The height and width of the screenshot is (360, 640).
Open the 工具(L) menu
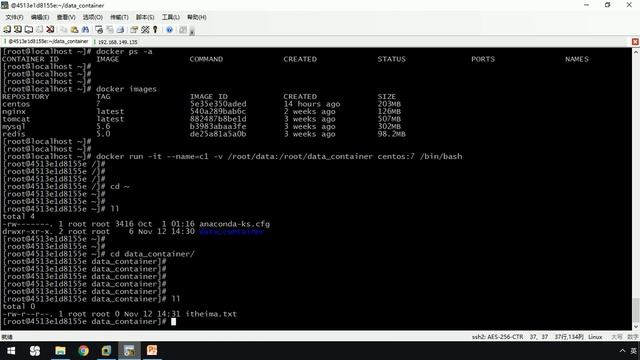171,17
